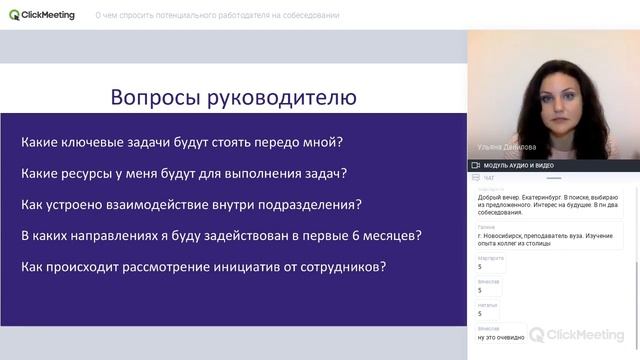Click the line Какие ресурсы у меня будут
This screenshot has height=360, width=640.
point(184,173)
